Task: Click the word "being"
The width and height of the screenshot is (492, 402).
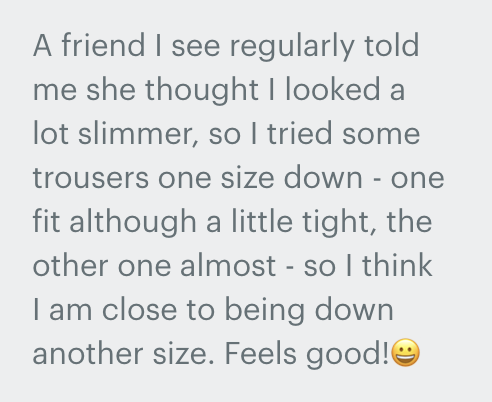Action: point(265,311)
